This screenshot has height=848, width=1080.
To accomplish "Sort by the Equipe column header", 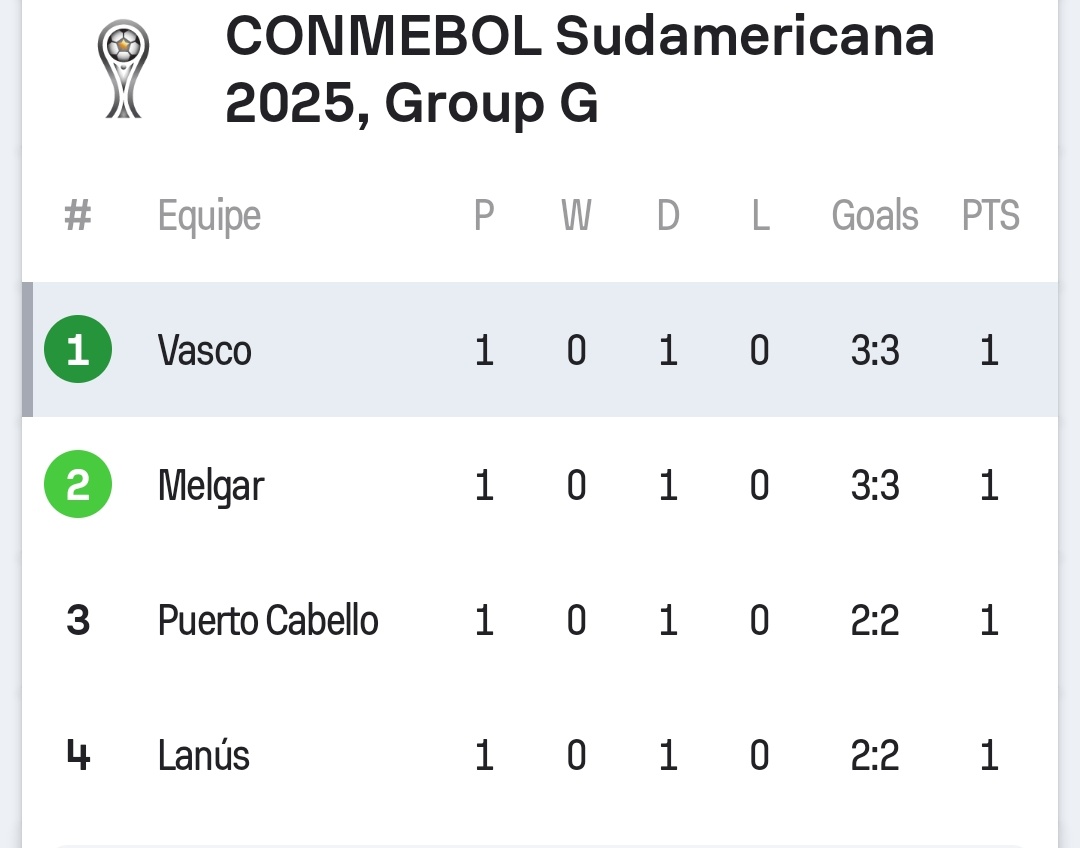I will click(x=209, y=216).
